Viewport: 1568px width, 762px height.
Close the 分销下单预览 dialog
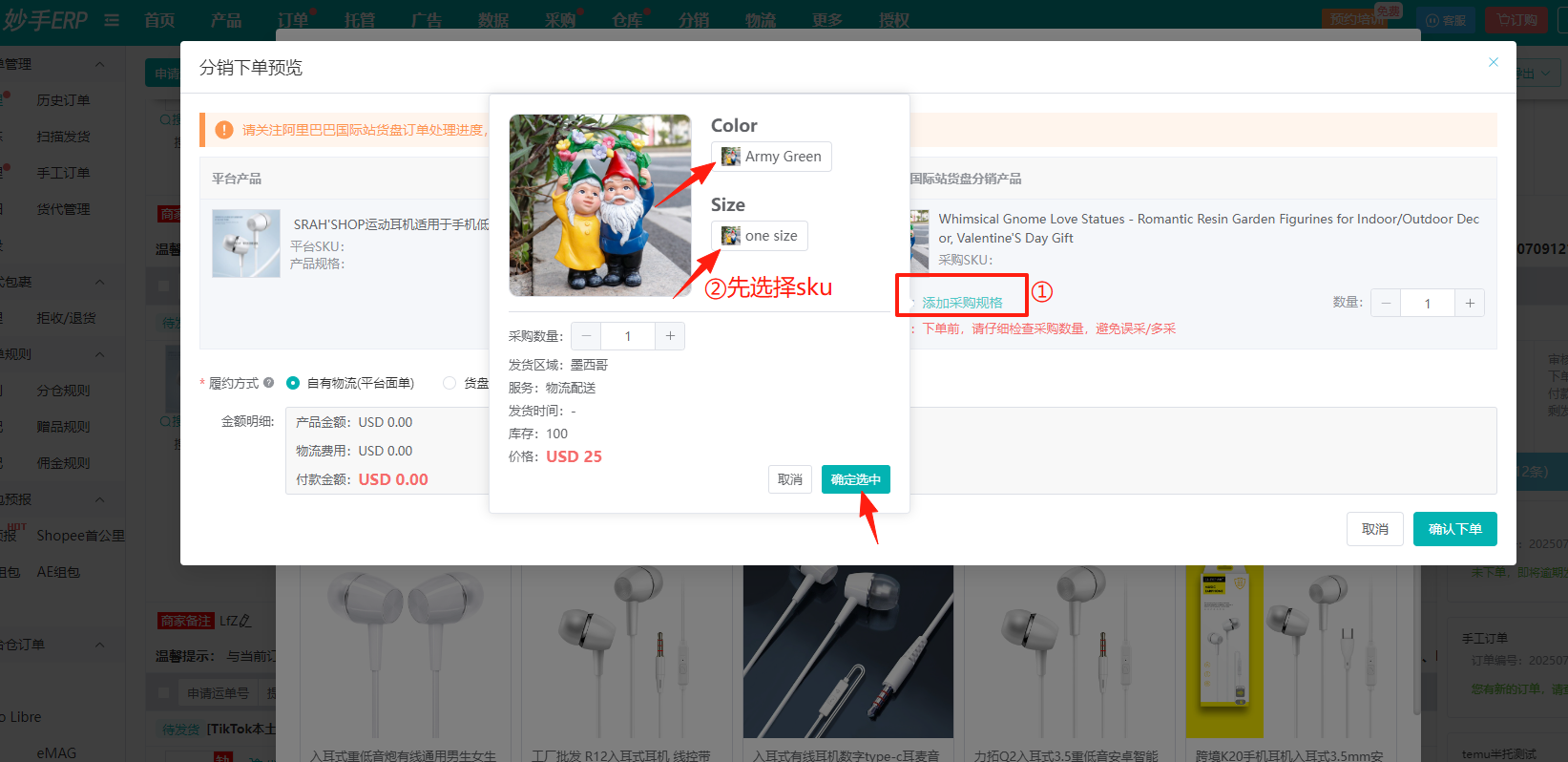pyautogui.click(x=1494, y=62)
